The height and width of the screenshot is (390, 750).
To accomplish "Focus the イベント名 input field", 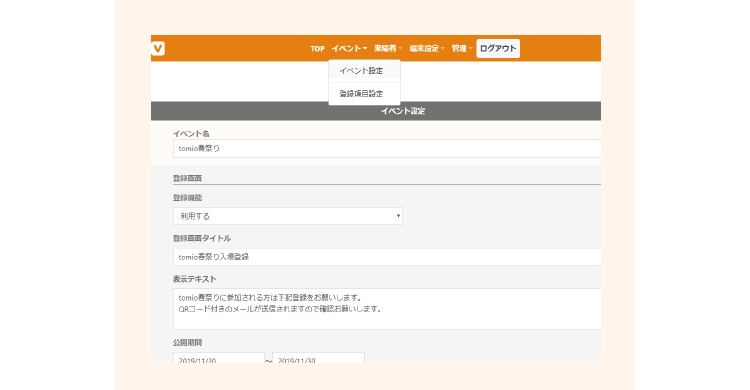I will [x=387, y=149].
